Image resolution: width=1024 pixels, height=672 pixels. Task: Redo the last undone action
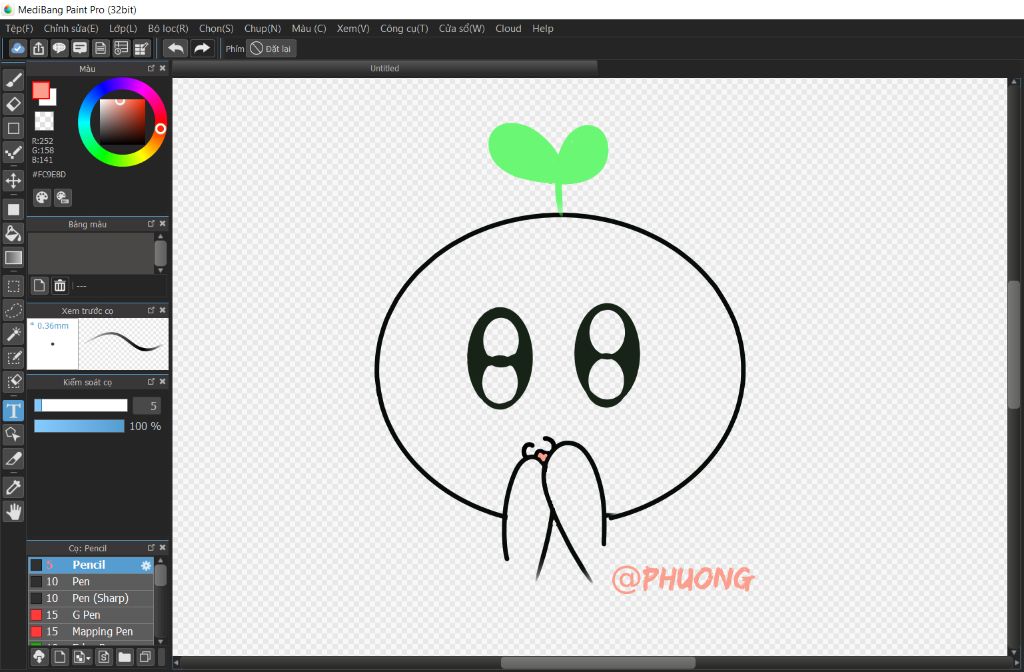[202, 48]
